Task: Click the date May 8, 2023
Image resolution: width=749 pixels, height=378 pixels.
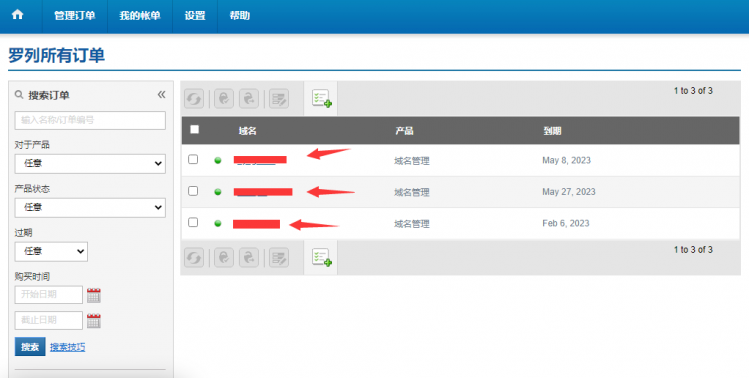Action: click(567, 161)
